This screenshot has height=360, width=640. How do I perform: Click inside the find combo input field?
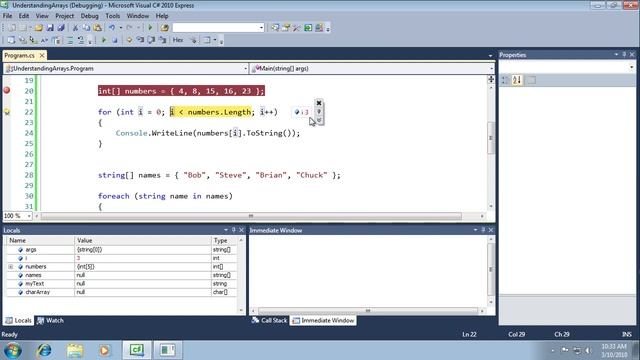coord(216,28)
